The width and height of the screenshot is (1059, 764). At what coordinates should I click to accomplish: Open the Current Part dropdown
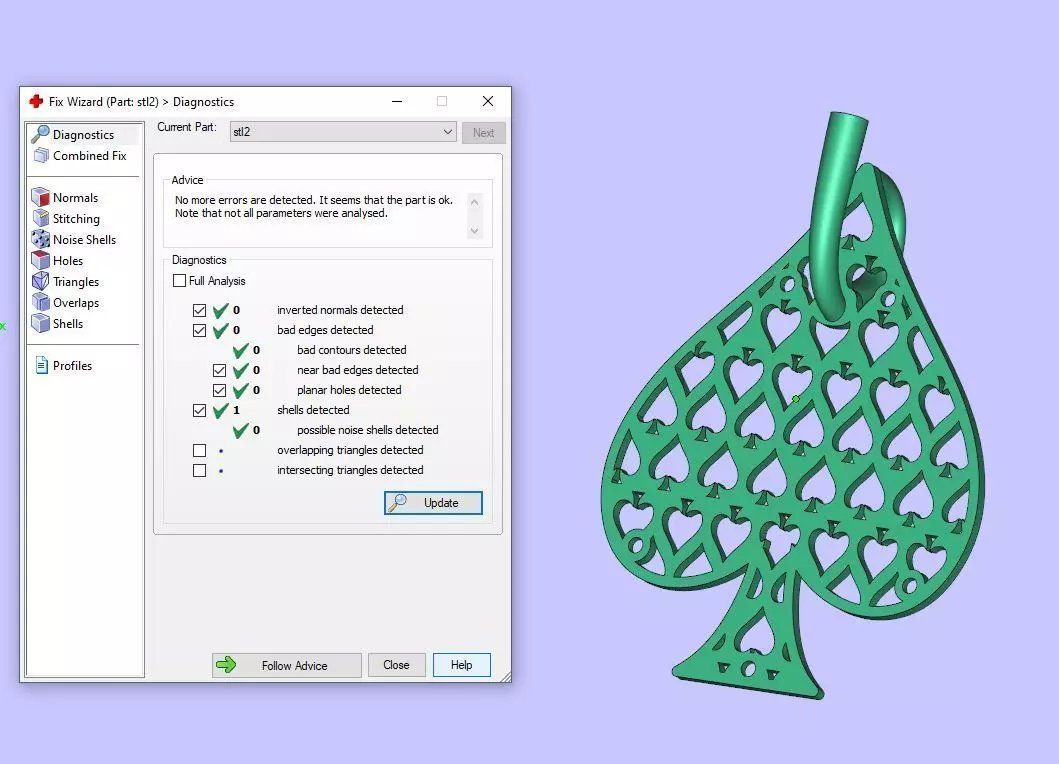tap(343, 132)
